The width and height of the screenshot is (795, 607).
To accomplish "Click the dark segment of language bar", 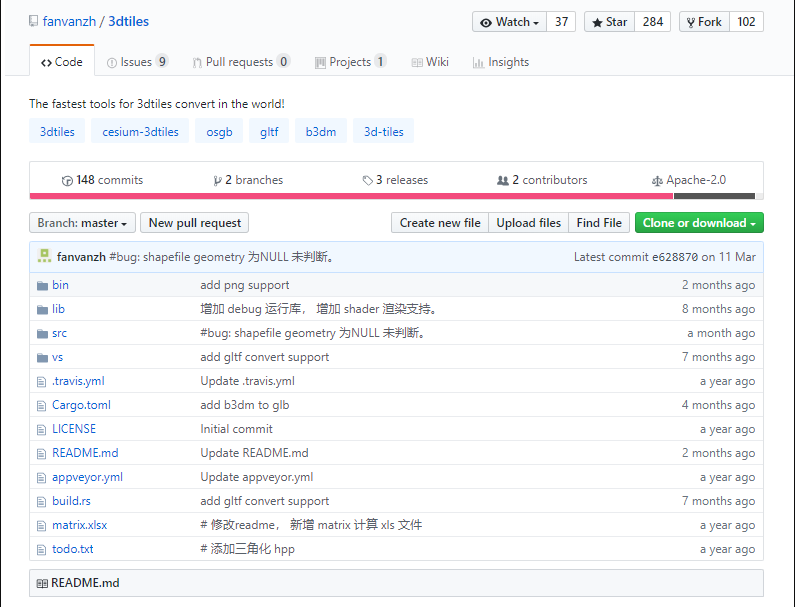I will coord(714,196).
